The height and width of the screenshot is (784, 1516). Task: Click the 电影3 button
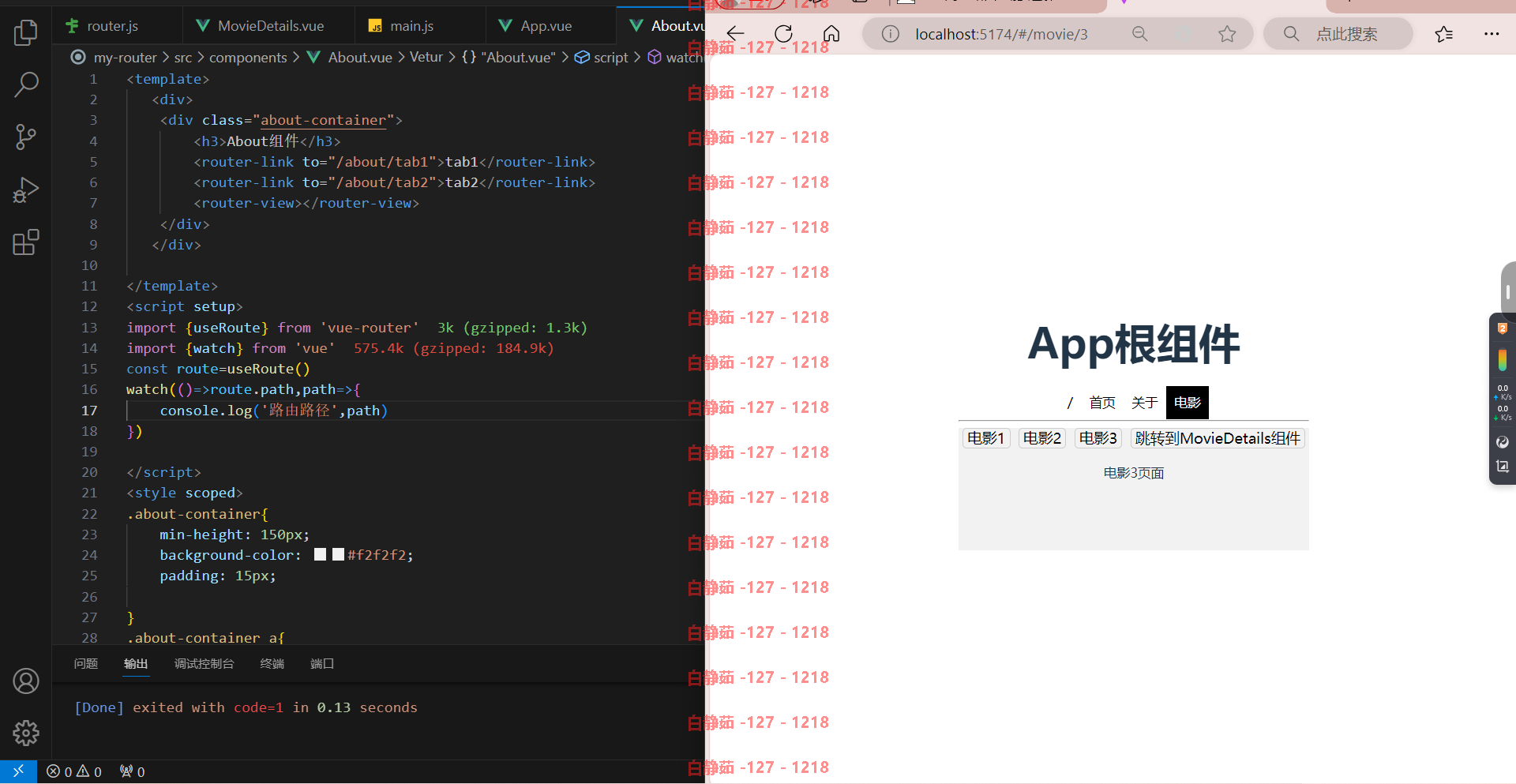[1098, 438]
